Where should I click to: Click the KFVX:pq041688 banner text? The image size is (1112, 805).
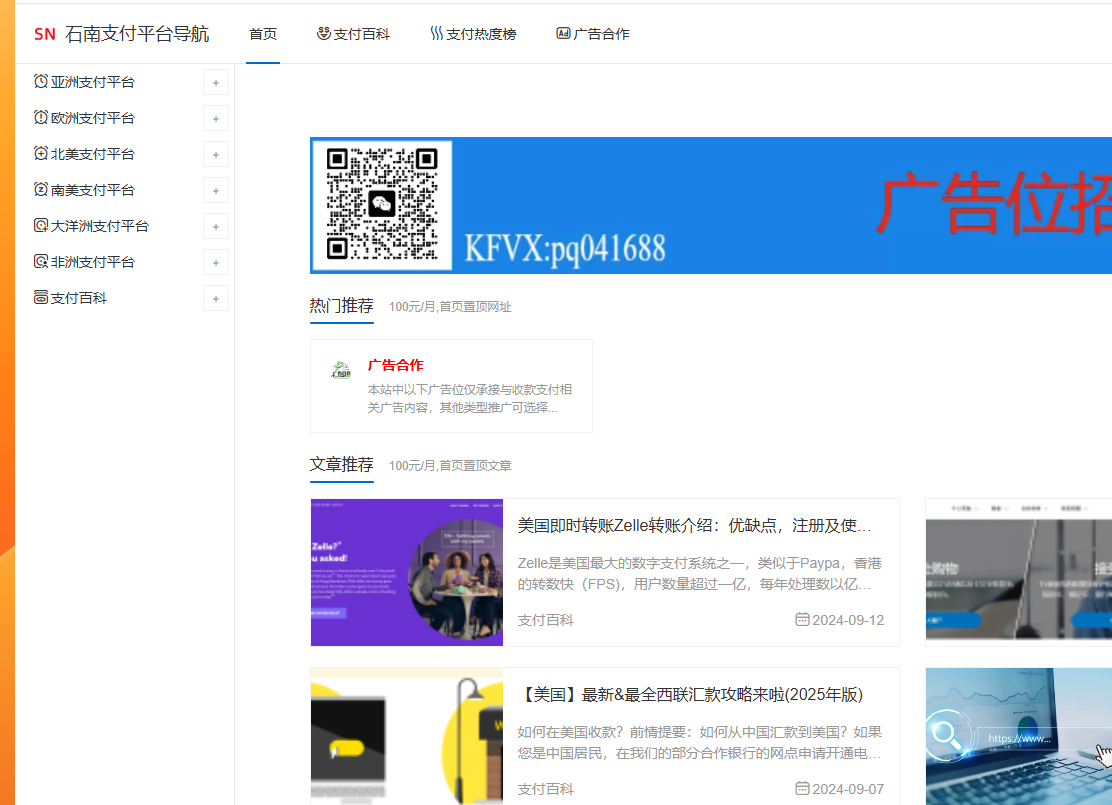tap(565, 249)
